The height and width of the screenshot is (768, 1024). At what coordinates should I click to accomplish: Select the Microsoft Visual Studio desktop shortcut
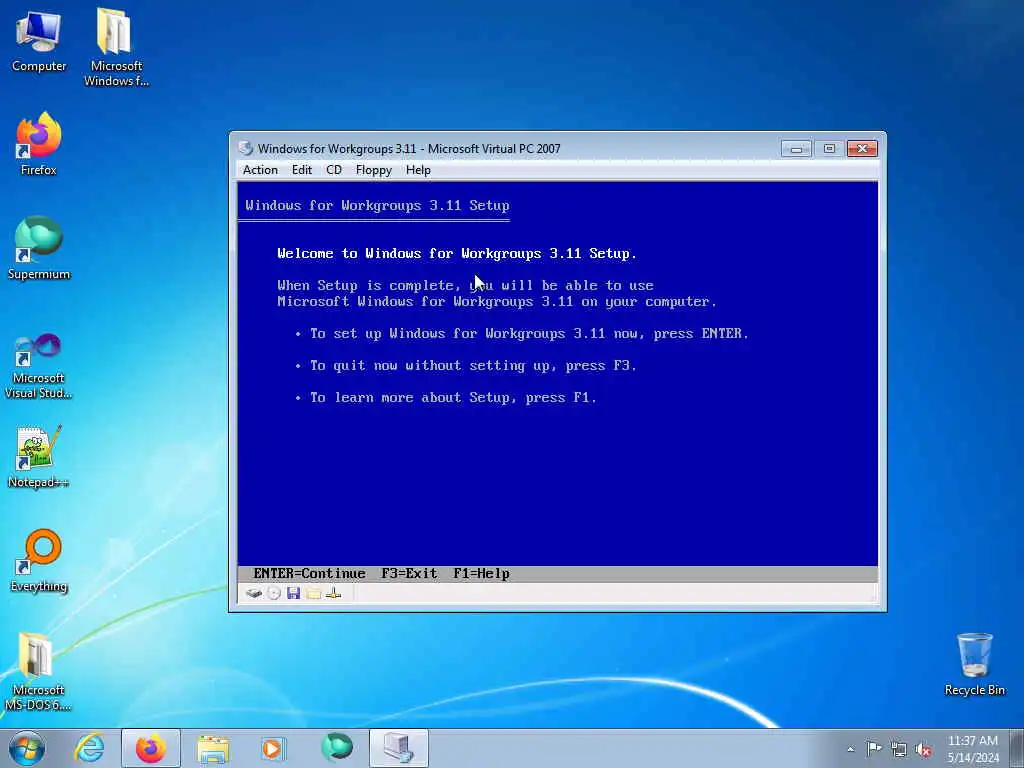(39, 366)
